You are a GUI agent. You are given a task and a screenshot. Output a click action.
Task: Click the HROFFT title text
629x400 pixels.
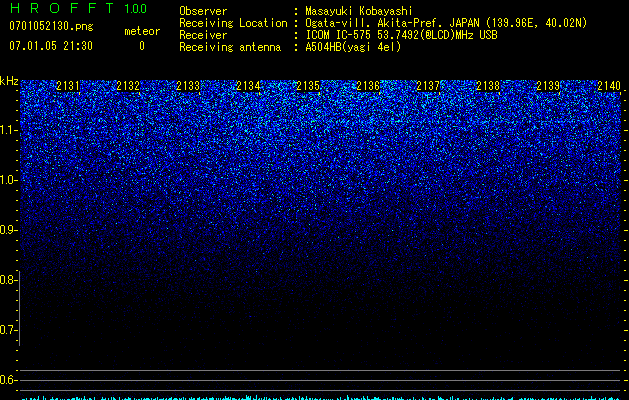pyautogui.click(x=62, y=8)
